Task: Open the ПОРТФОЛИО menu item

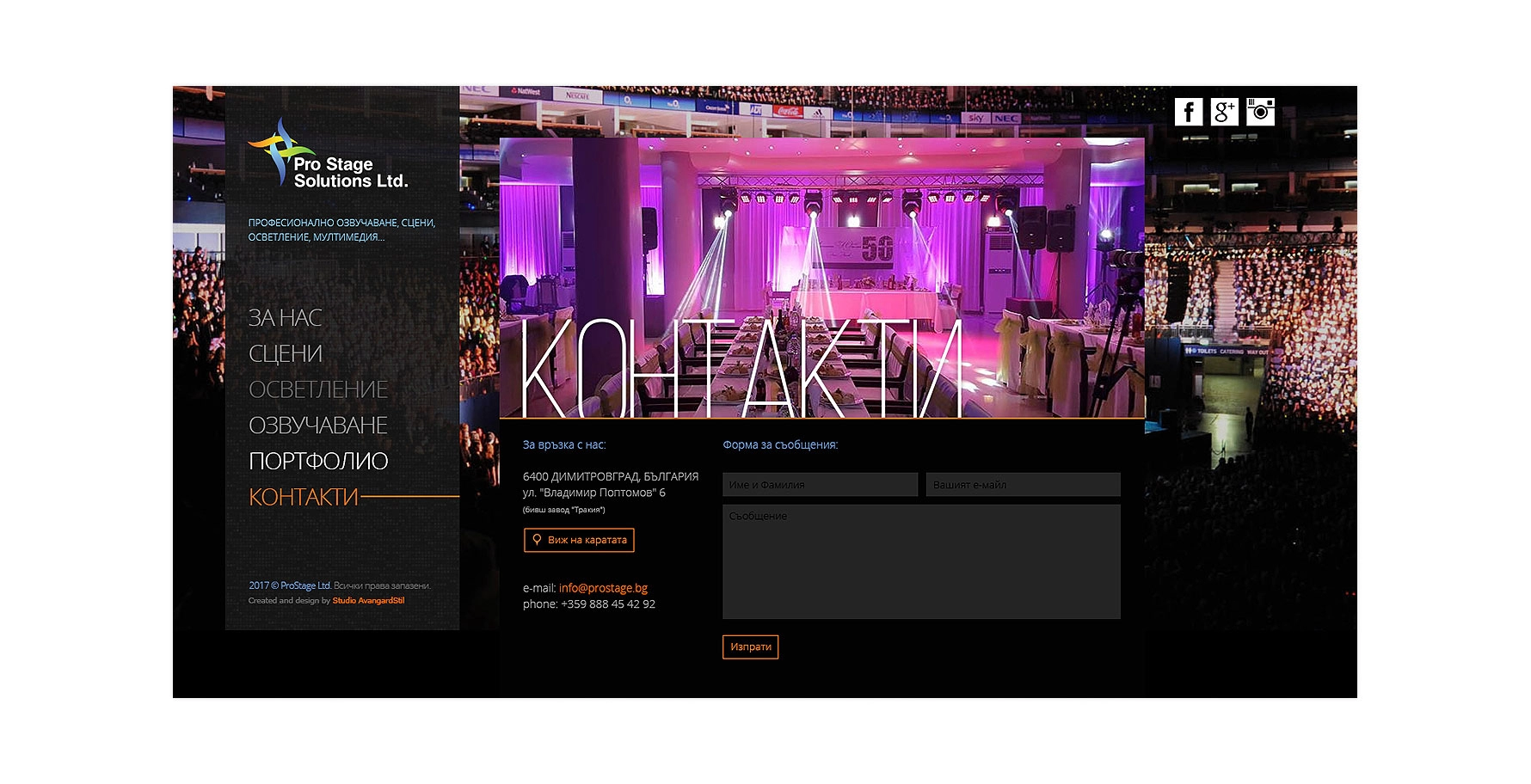Action: pyautogui.click(x=318, y=462)
